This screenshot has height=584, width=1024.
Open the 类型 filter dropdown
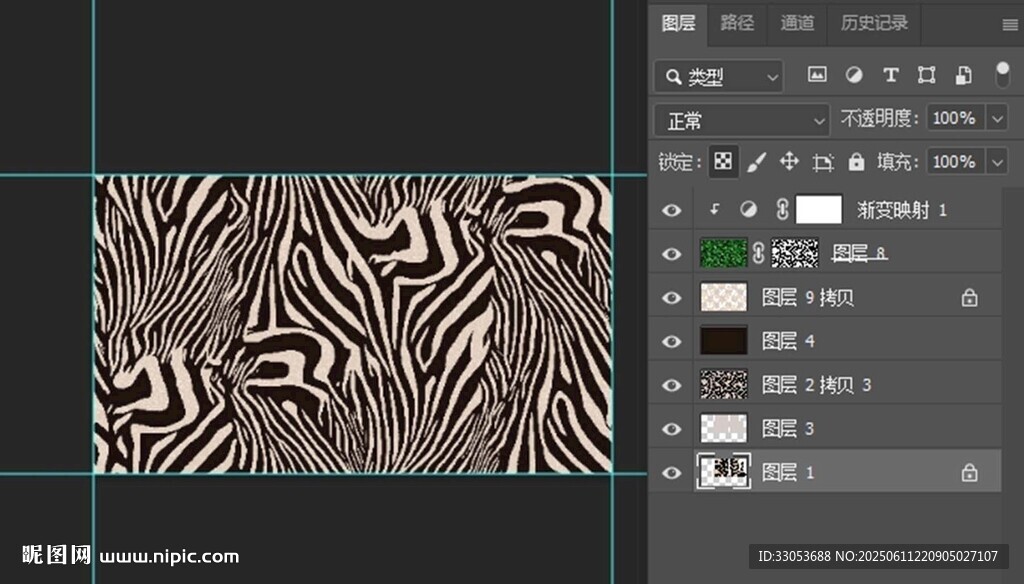click(x=718, y=77)
